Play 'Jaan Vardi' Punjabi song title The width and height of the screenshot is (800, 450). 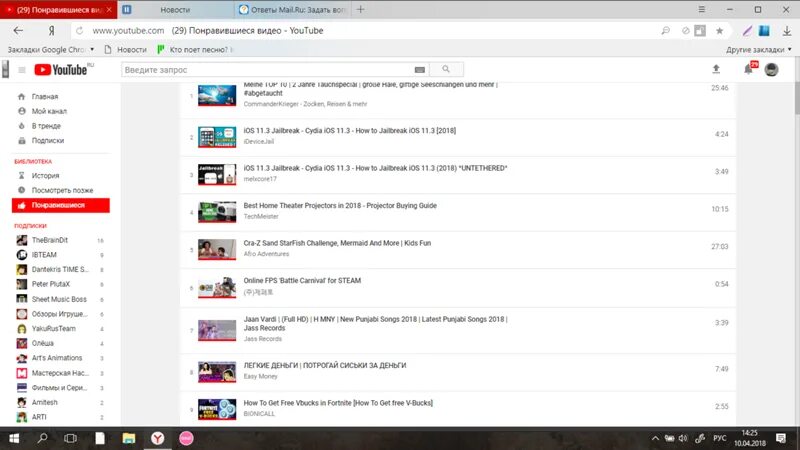coord(375,323)
